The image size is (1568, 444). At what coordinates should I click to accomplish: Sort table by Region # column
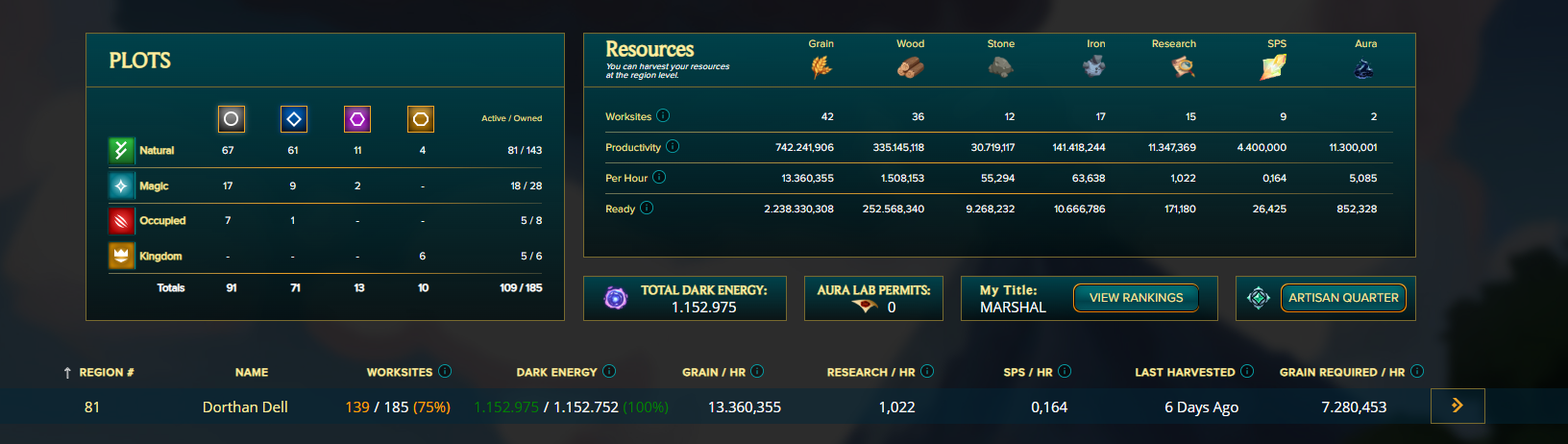[100, 372]
